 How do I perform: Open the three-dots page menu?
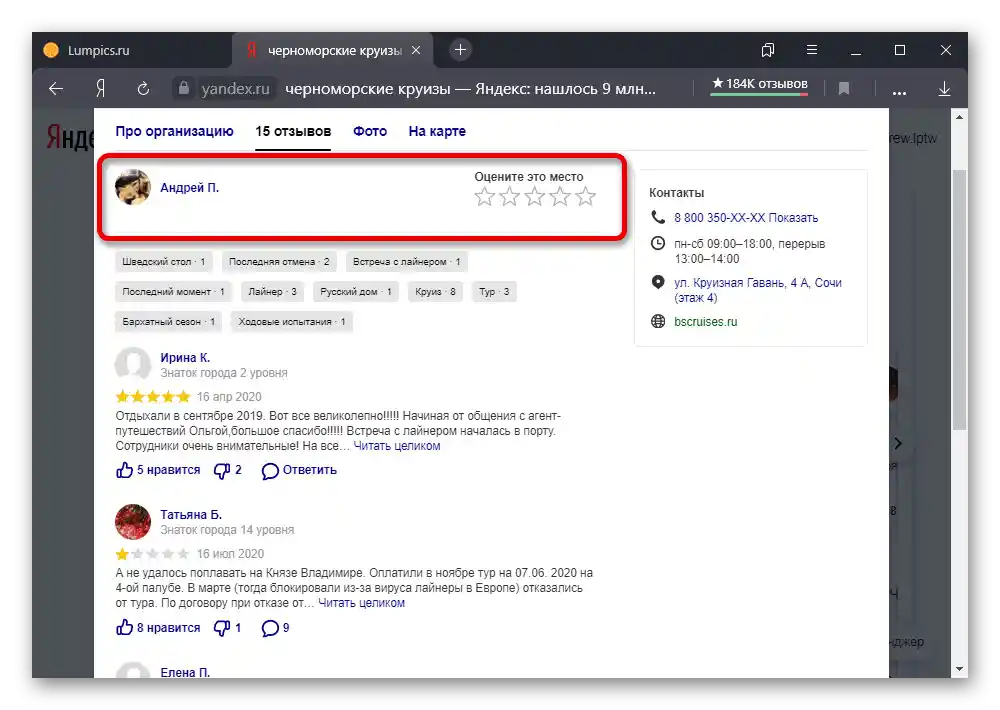coord(899,91)
